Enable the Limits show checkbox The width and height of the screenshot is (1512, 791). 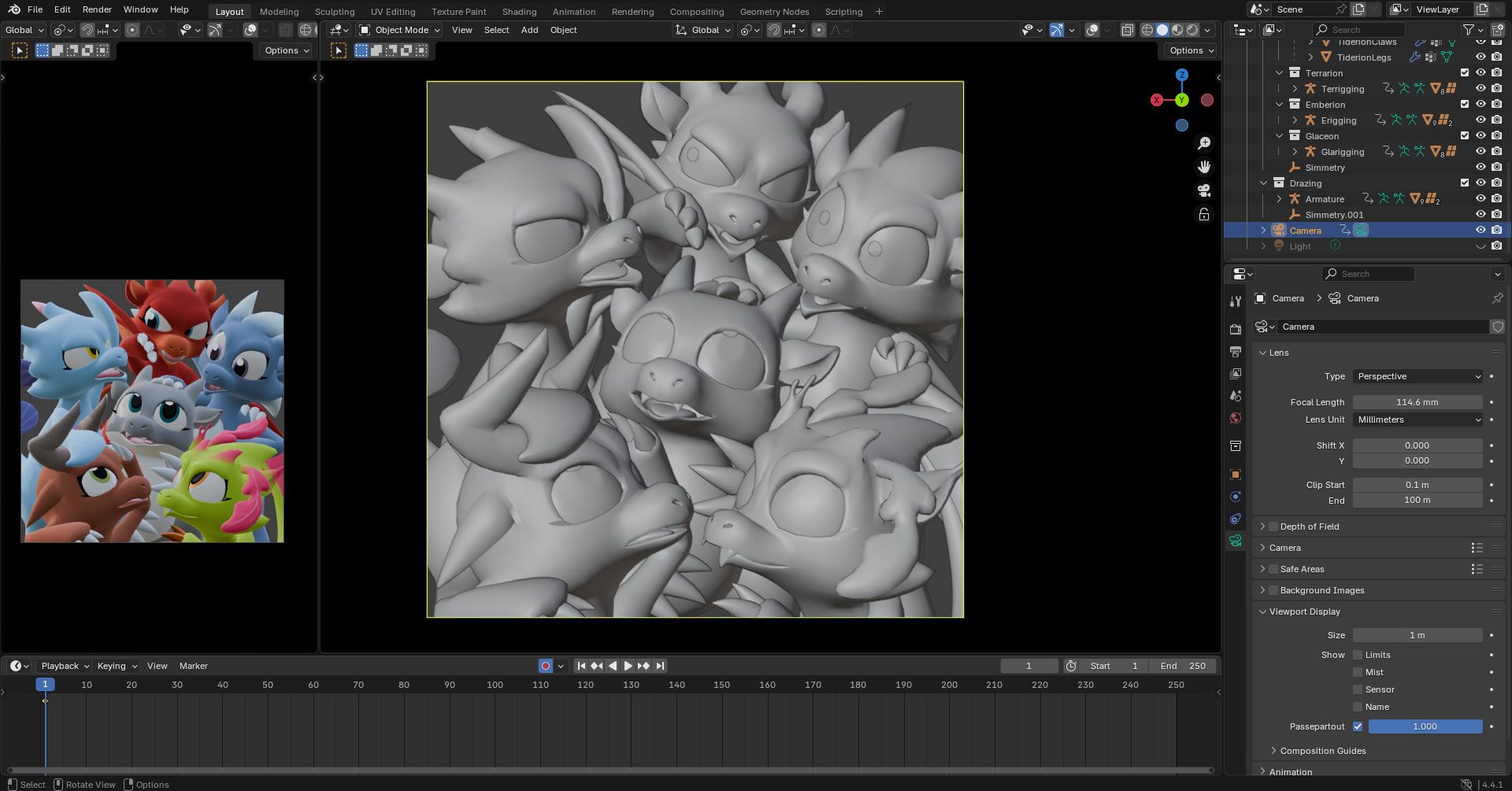(1358, 655)
